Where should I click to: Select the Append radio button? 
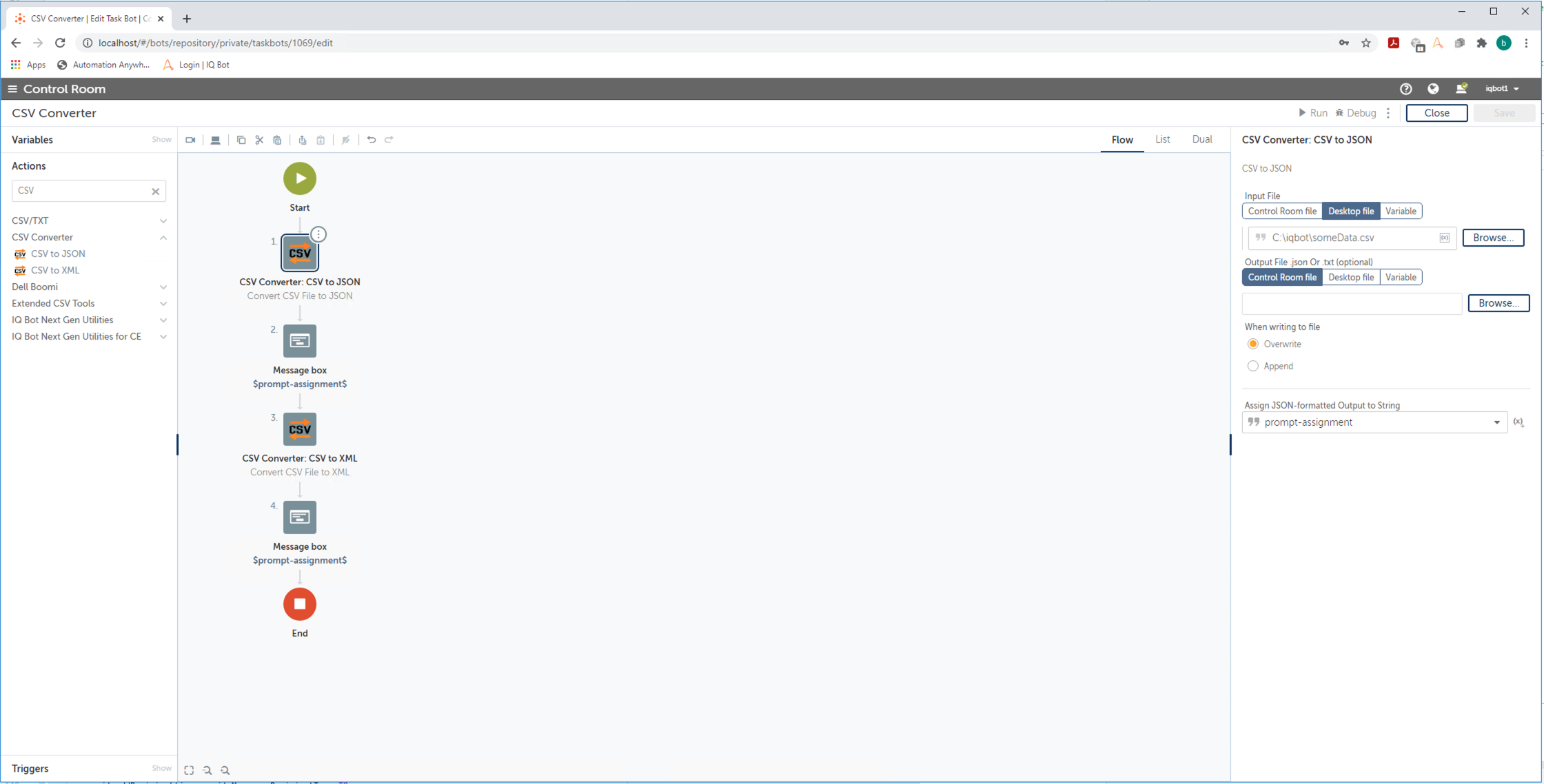pos(1253,366)
